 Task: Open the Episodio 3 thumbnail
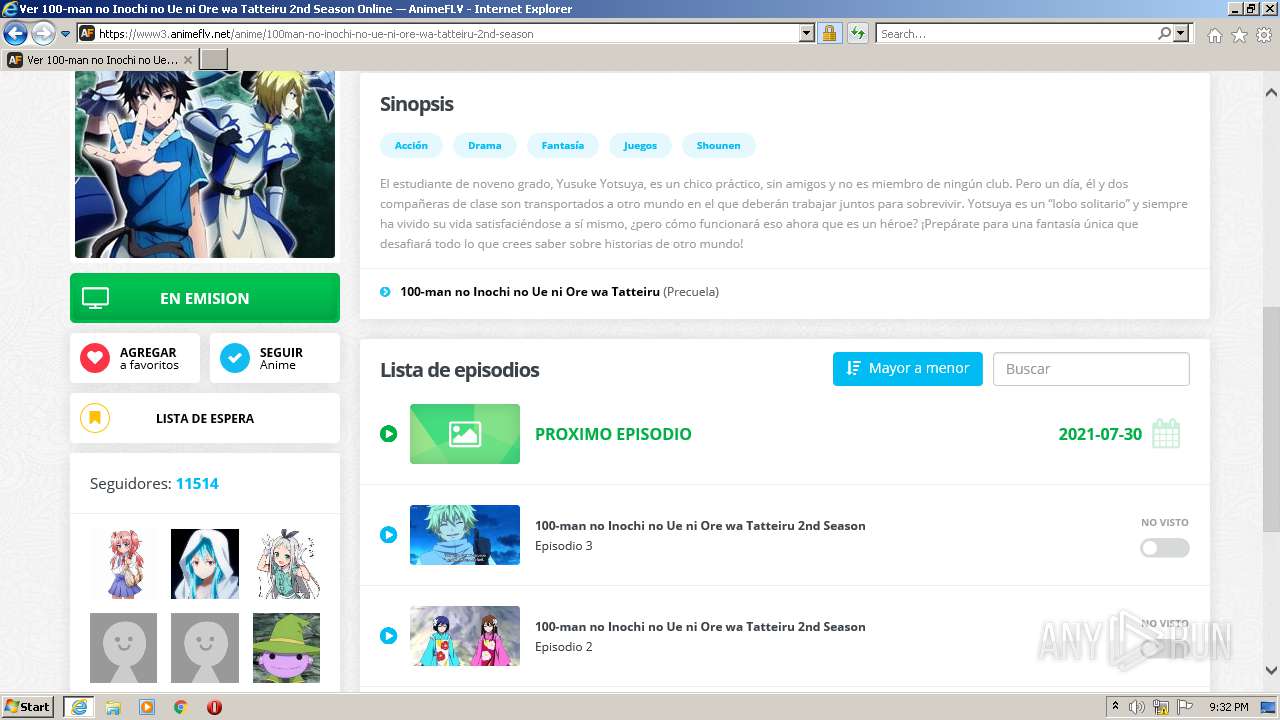click(x=465, y=535)
